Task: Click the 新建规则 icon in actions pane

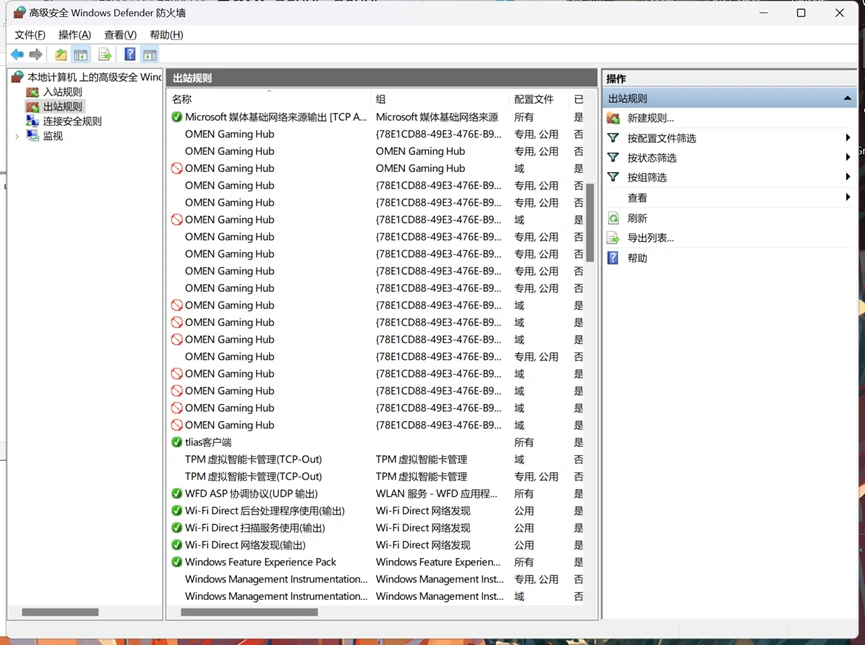Action: pyautogui.click(x=613, y=118)
